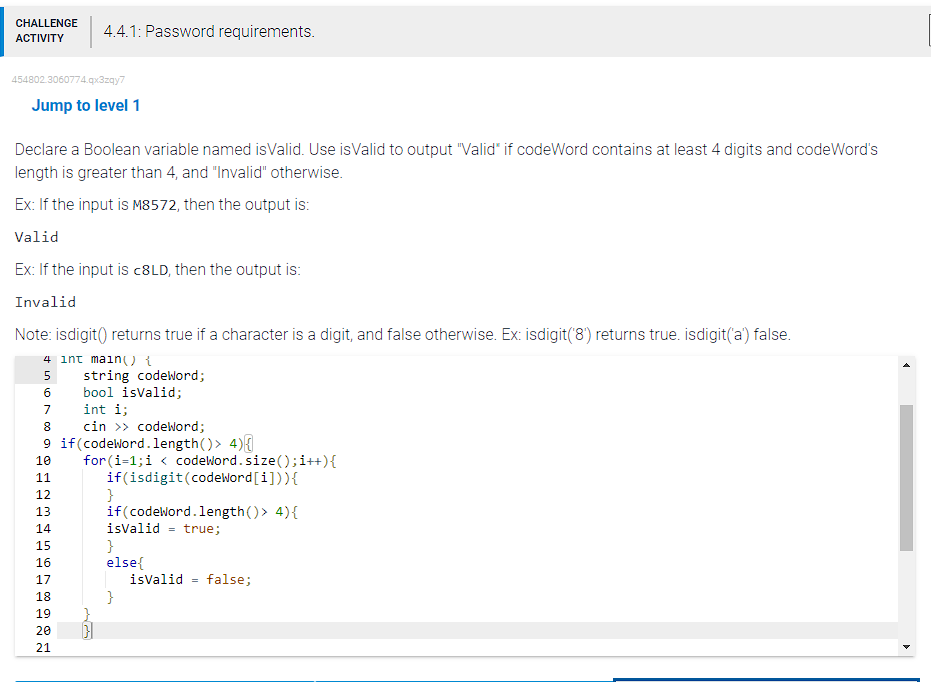
Task: Click the closing brace on line 20
Action: [x=86, y=630]
